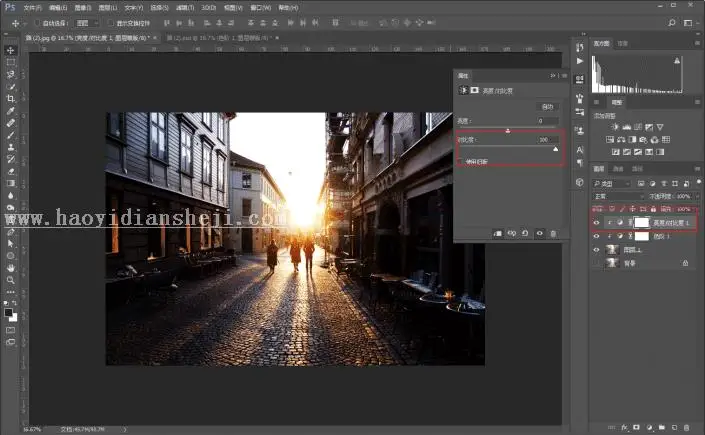Image resolution: width=705 pixels, height=435 pixels.
Task: Open Character panel 'A' icon in dock
Action: (580, 150)
